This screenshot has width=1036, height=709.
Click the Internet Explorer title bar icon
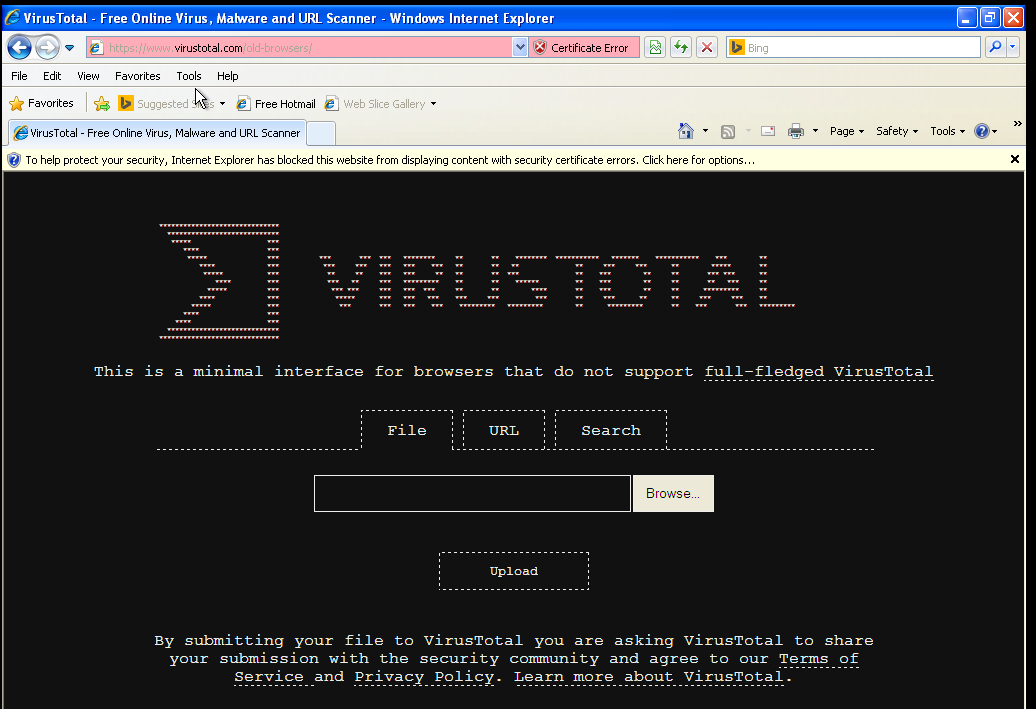pos(13,17)
